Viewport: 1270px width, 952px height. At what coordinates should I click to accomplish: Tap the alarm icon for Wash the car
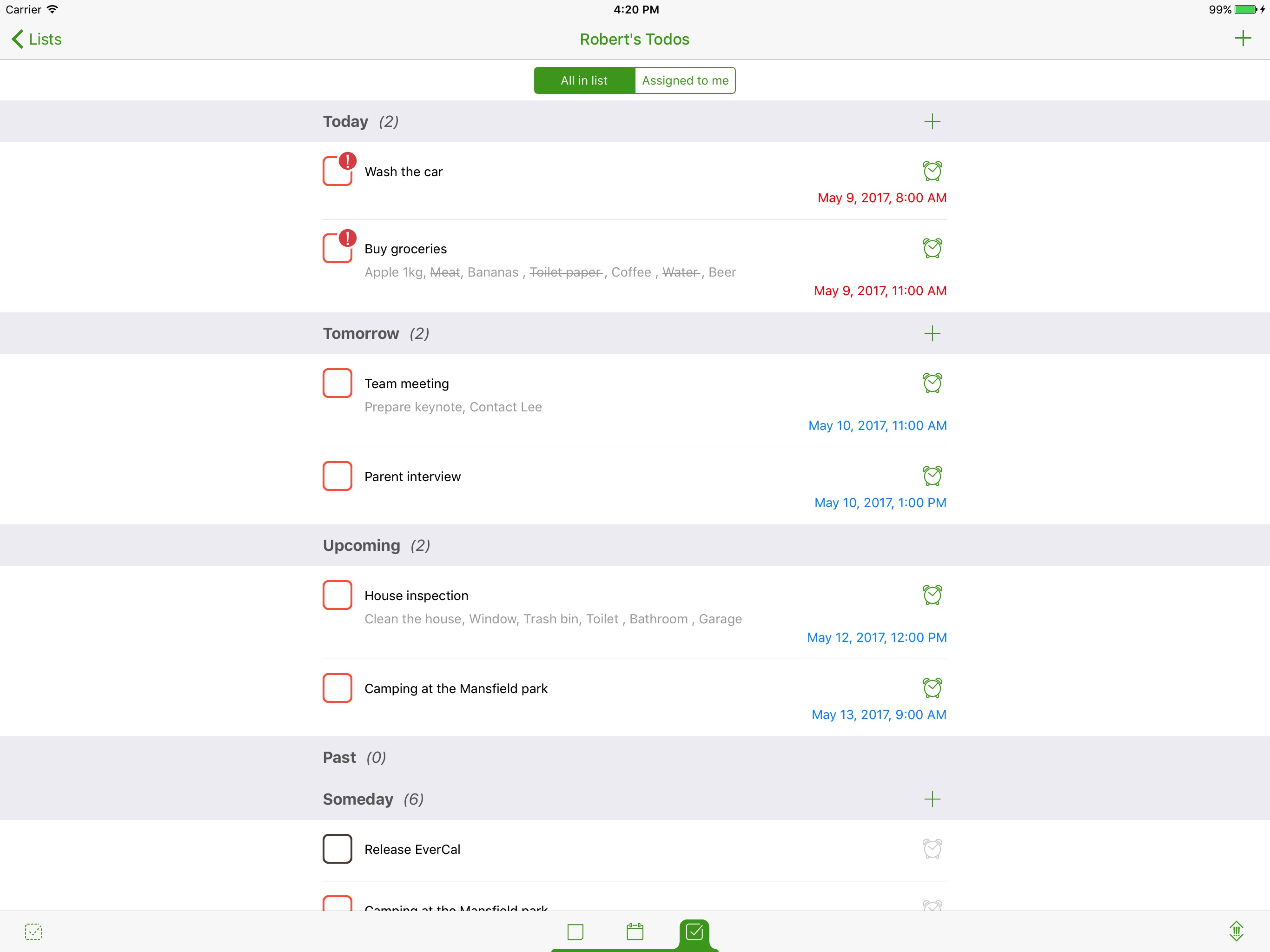click(932, 171)
